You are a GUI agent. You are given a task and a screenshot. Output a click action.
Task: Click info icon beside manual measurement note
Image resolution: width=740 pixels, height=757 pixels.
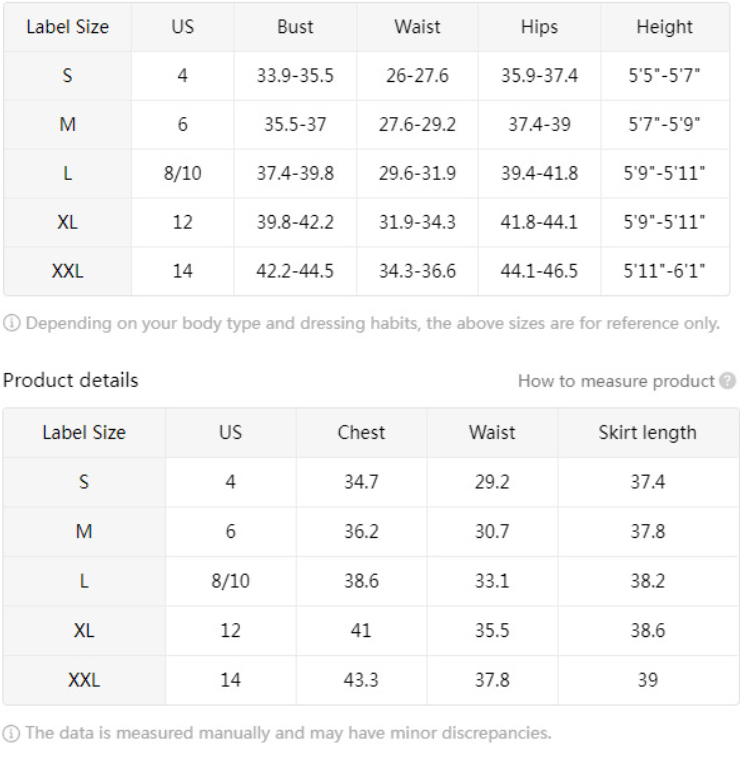coord(12,733)
